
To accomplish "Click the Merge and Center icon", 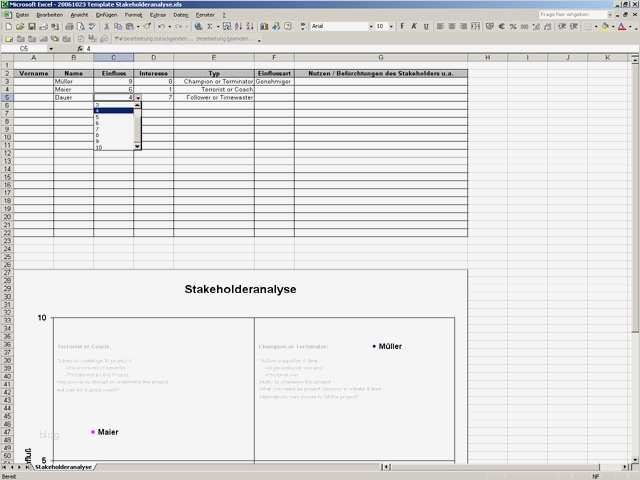I will tap(476, 27).
